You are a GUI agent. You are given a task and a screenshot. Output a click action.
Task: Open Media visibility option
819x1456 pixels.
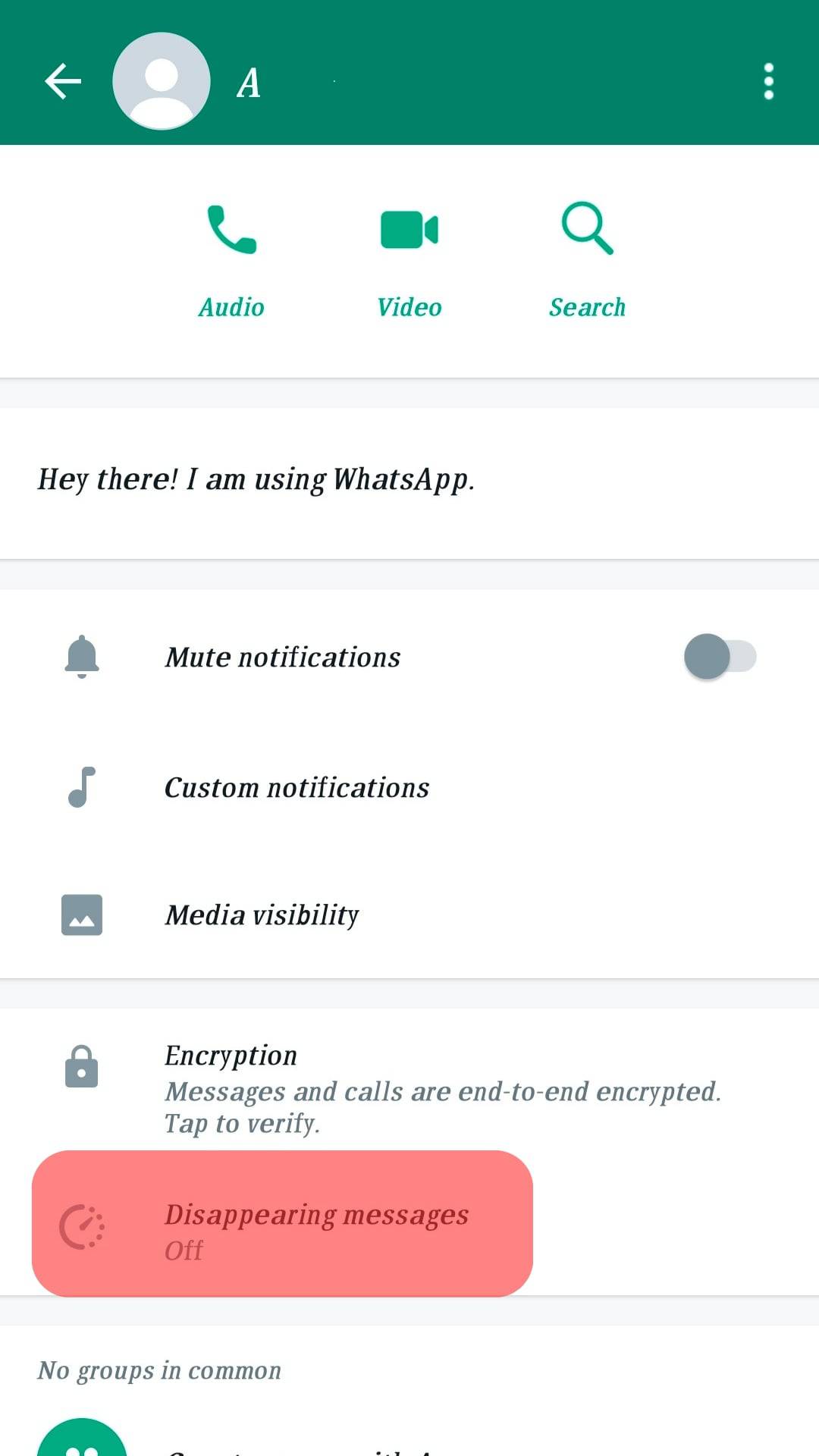[x=409, y=915]
